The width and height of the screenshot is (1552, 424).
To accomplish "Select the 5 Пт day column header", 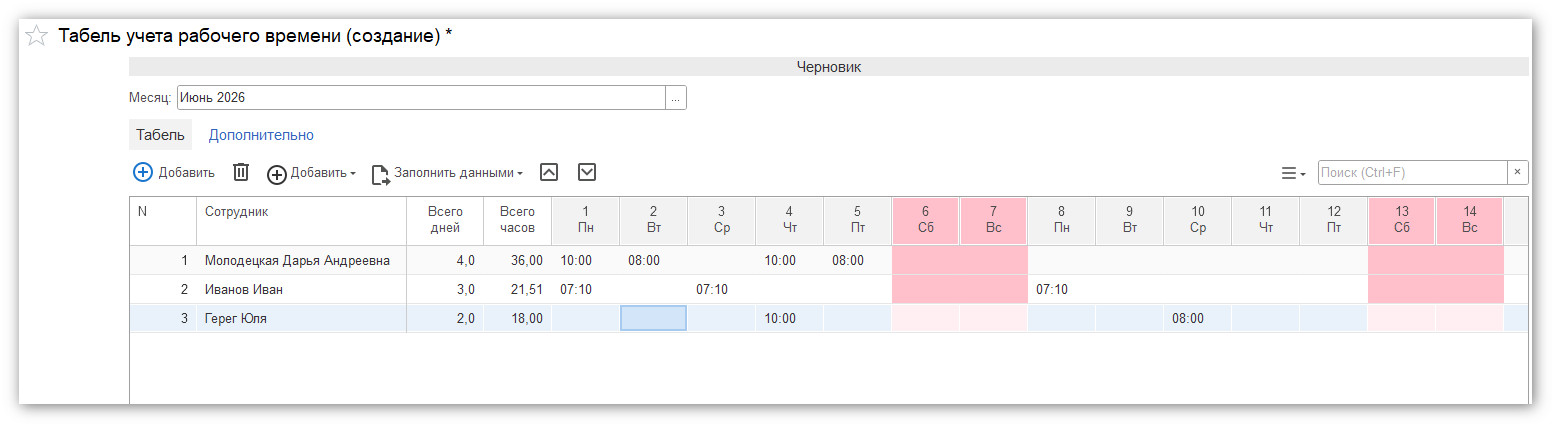I will [x=857, y=221].
